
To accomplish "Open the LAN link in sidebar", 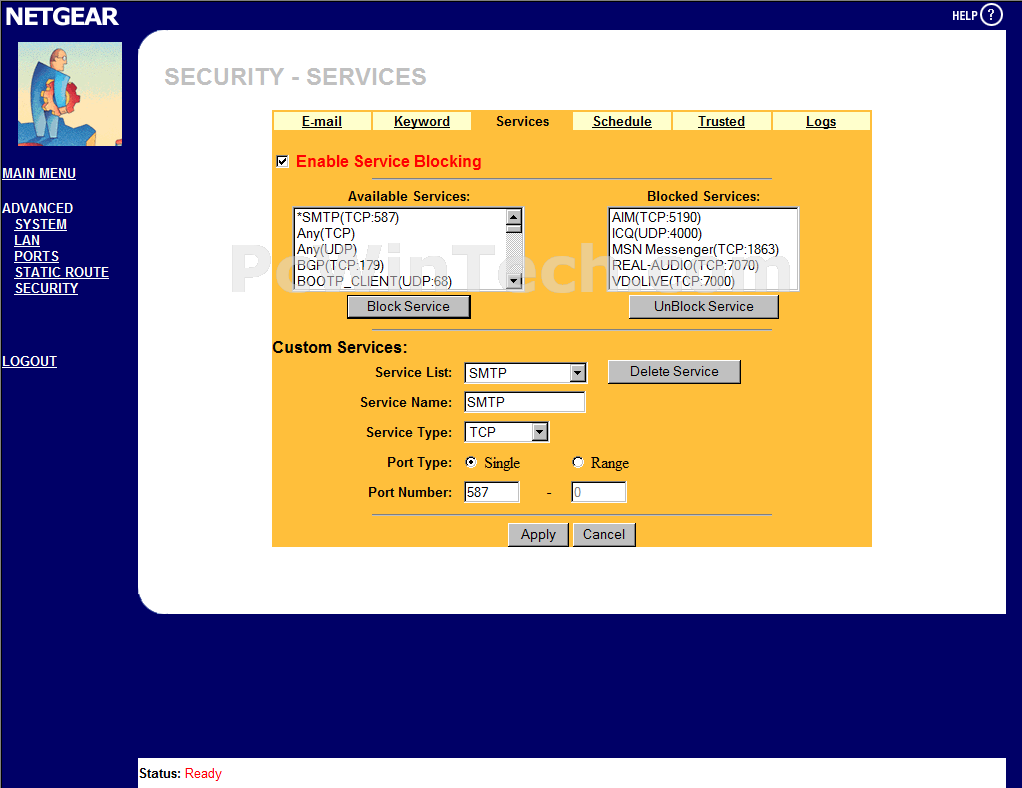I will (x=27, y=241).
